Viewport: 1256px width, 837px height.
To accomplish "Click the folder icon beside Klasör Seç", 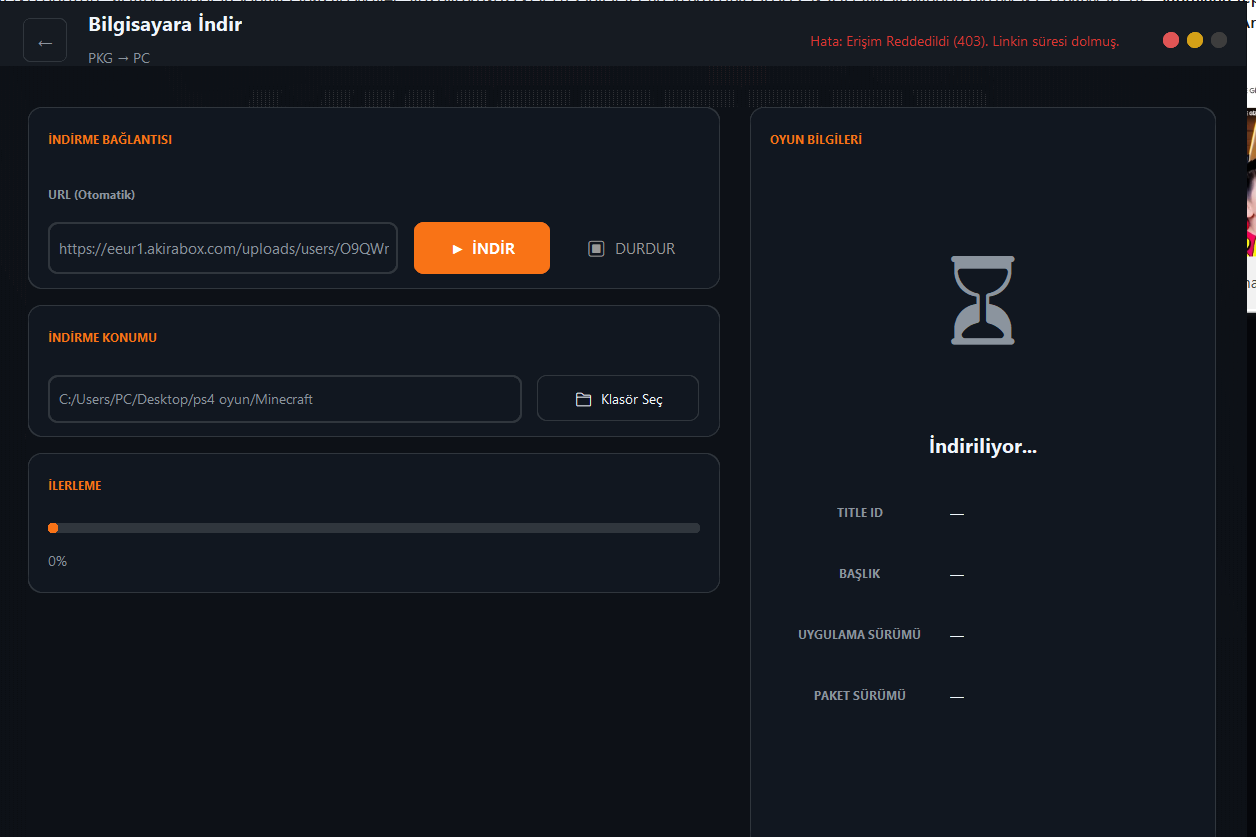I will click(584, 399).
